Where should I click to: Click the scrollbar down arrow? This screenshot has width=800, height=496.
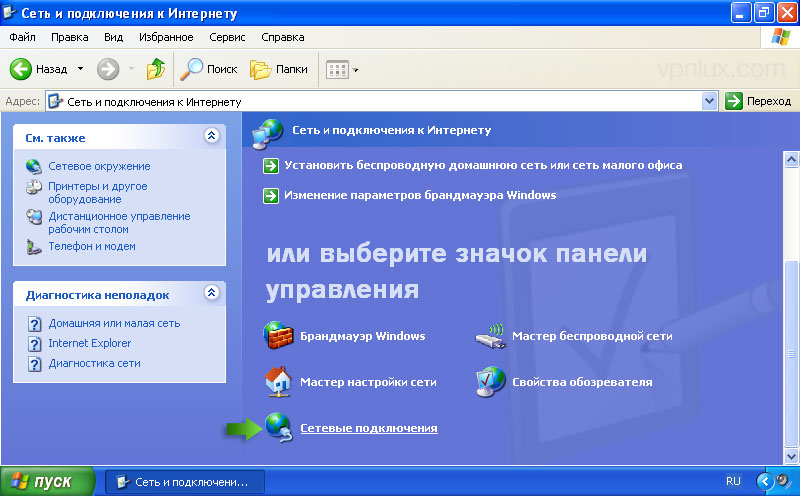[791, 456]
